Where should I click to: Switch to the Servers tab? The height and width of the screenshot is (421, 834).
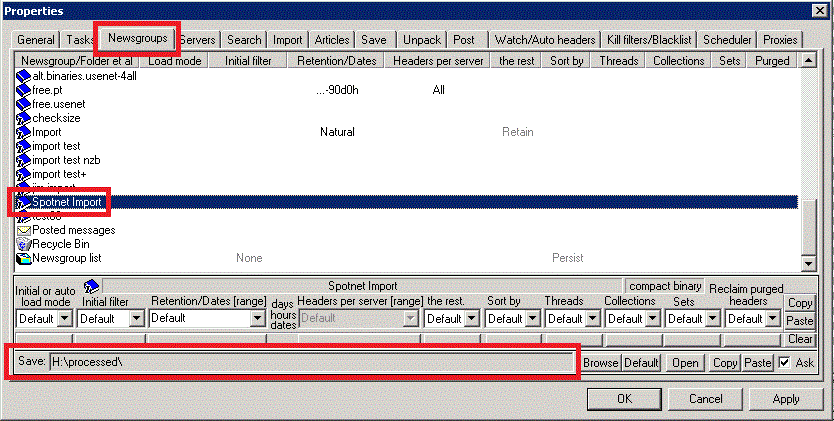click(x=198, y=40)
